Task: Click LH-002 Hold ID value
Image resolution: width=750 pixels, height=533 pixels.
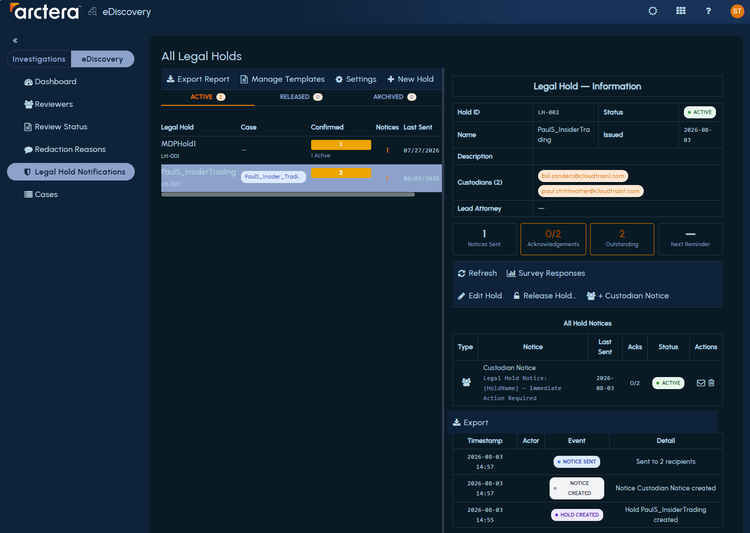Action: coord(548,112)
